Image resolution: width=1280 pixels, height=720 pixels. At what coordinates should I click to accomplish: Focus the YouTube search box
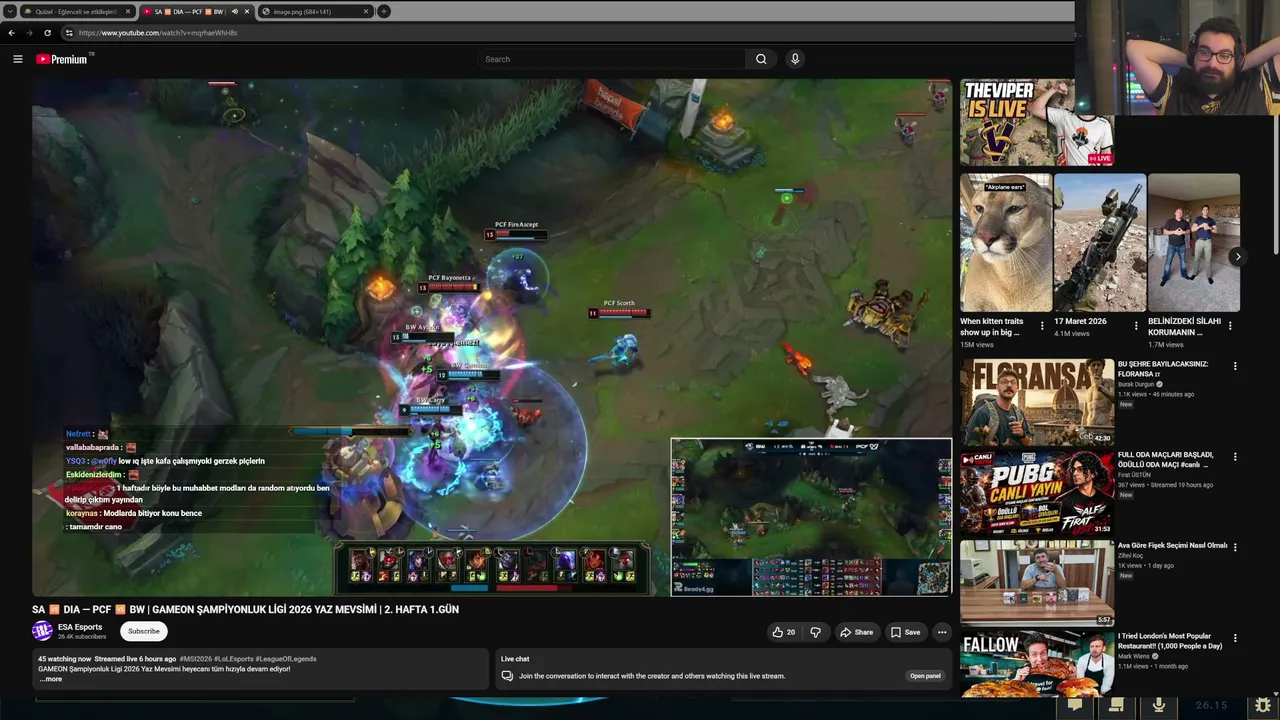pyautogui.click(x=611, y=59)
